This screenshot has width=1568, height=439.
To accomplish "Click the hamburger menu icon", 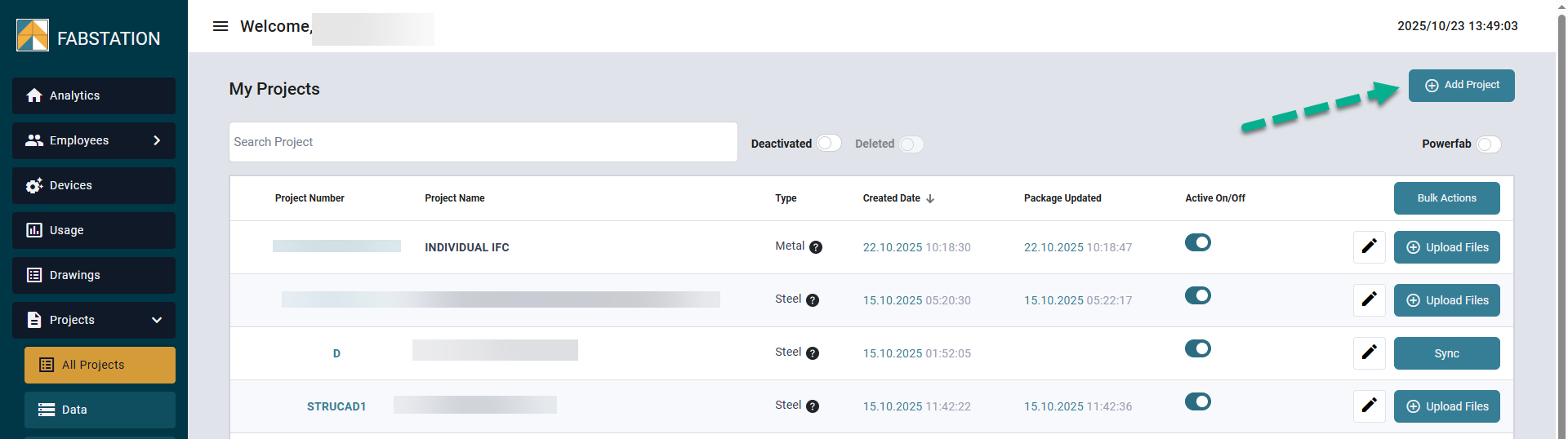I will tap(220, 26).
